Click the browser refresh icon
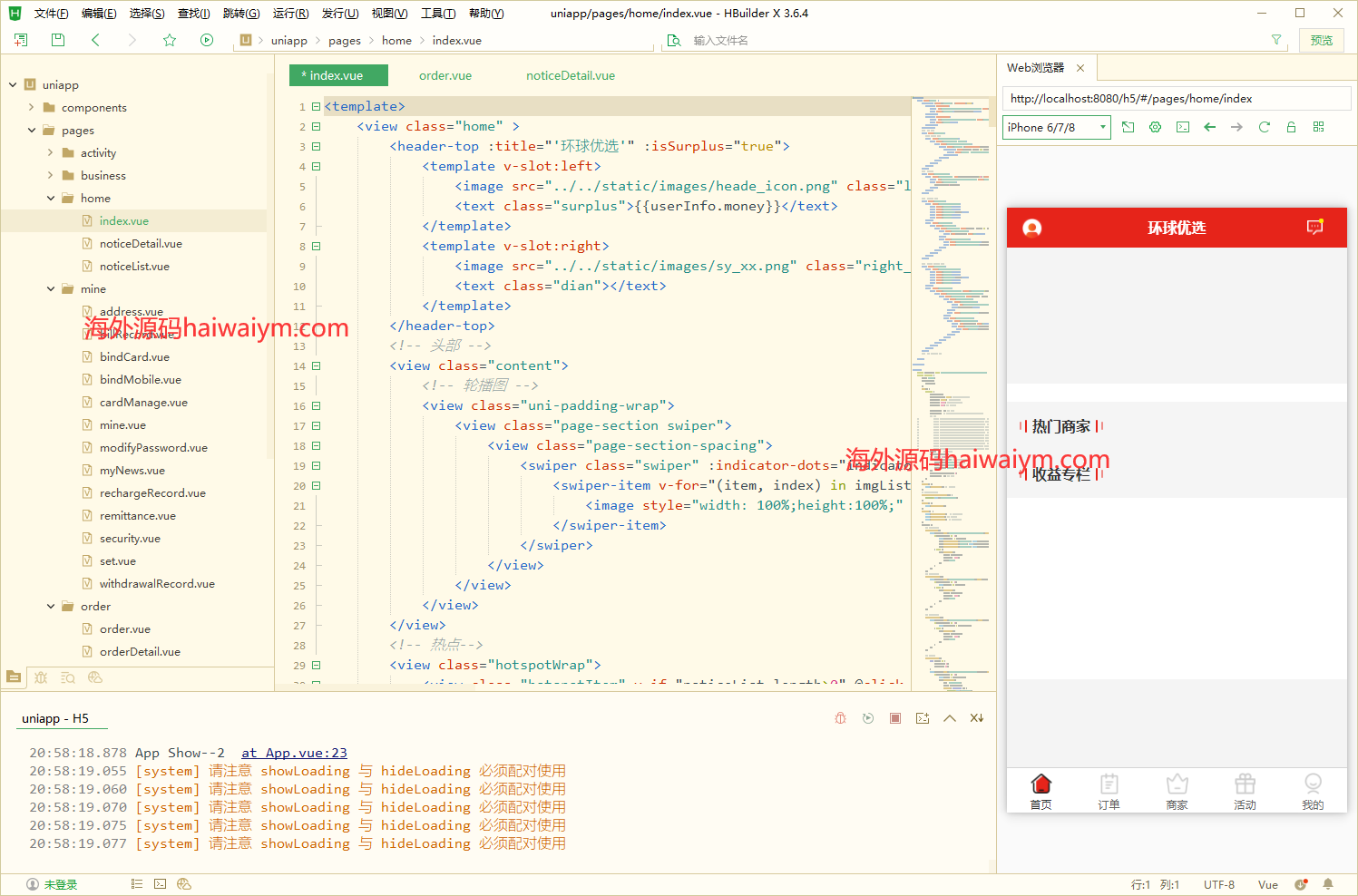 point(1264,127)
